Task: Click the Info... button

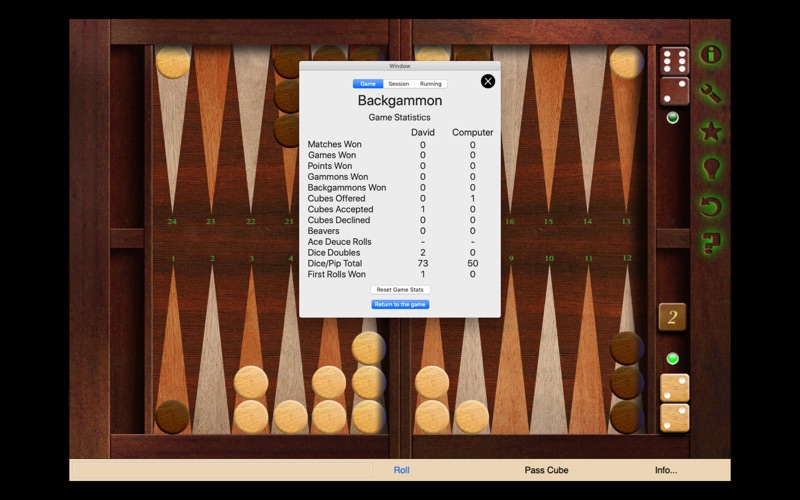Action: point(666,470)
